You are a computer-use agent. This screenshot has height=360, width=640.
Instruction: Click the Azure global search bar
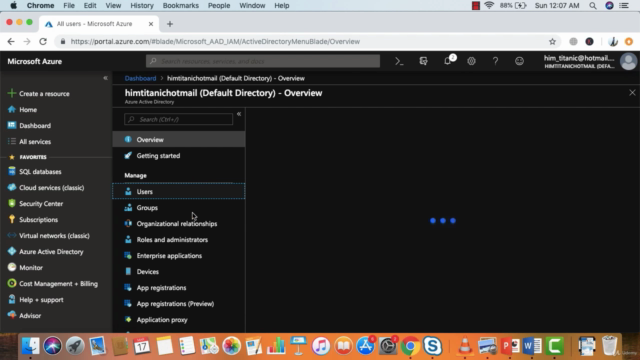[263, 61]
